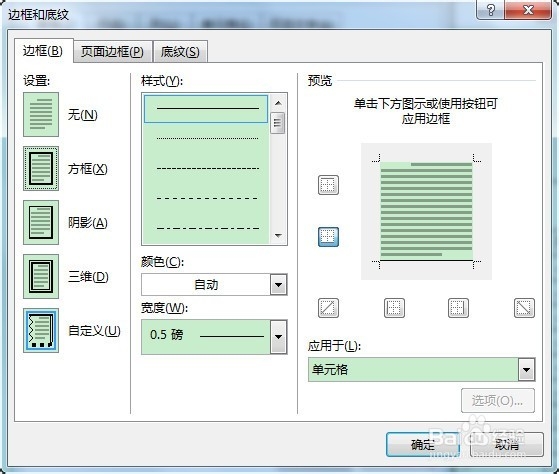Image resolution: width=559 pixels, height=474 pixels.
Task: Open the 应用于(L) apply-to dropdown
Action: pos(527,370)
